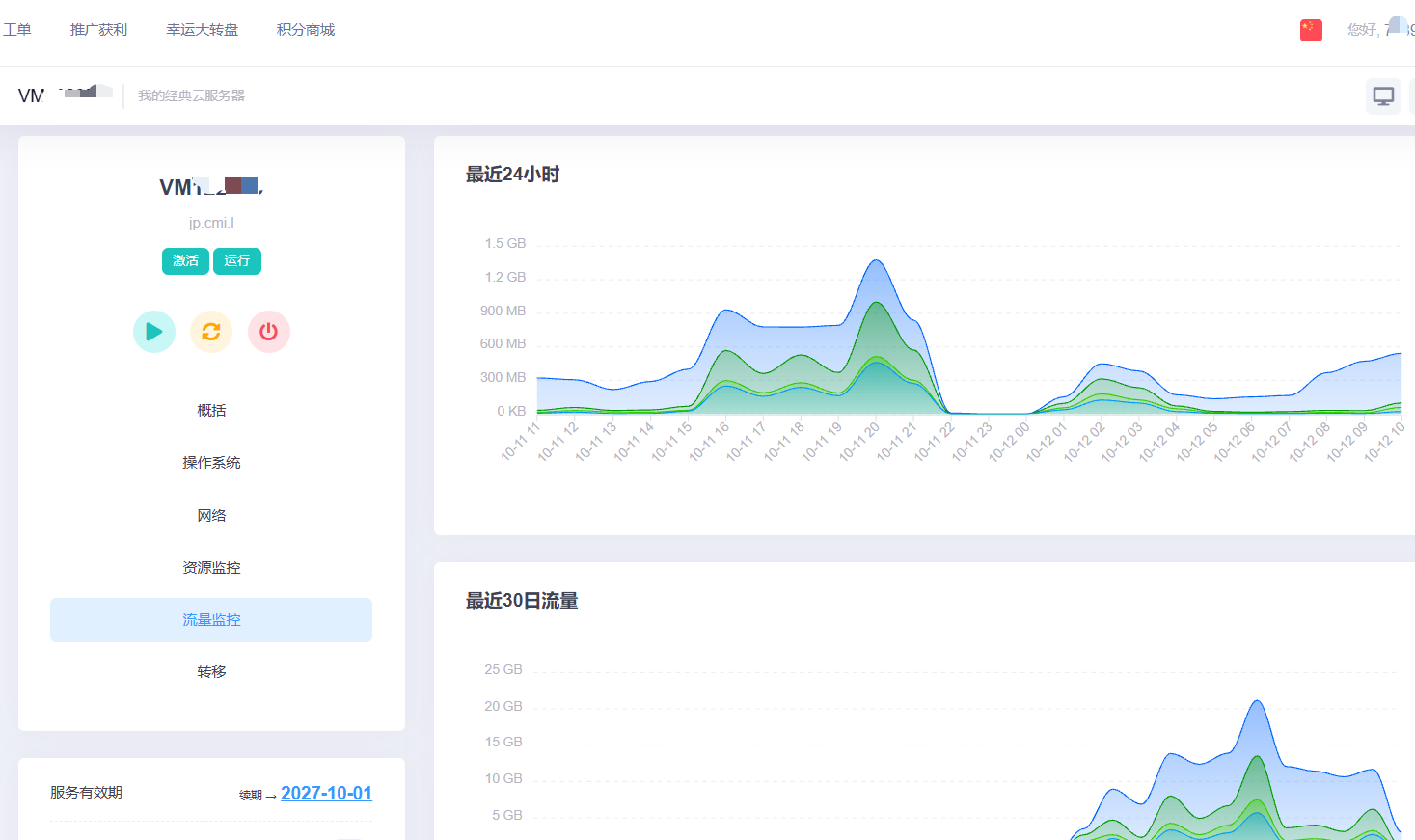Open the 工单 menu item
This screenshot has width=1415, height=840.
(17, 30)
